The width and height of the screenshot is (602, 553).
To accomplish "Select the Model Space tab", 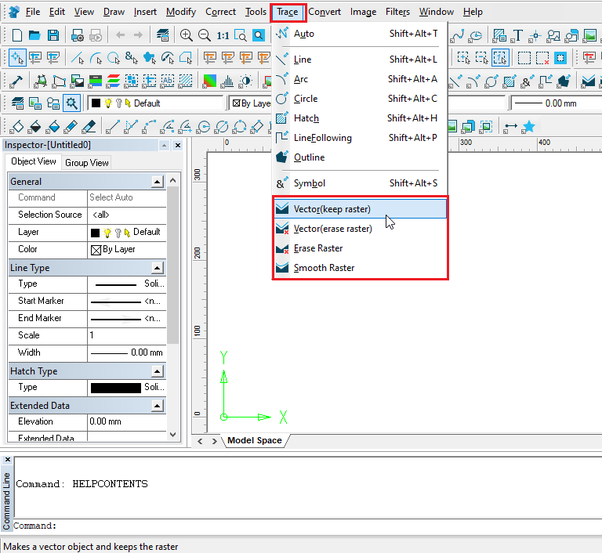I will pyautogui.click(x=255, y=440).
